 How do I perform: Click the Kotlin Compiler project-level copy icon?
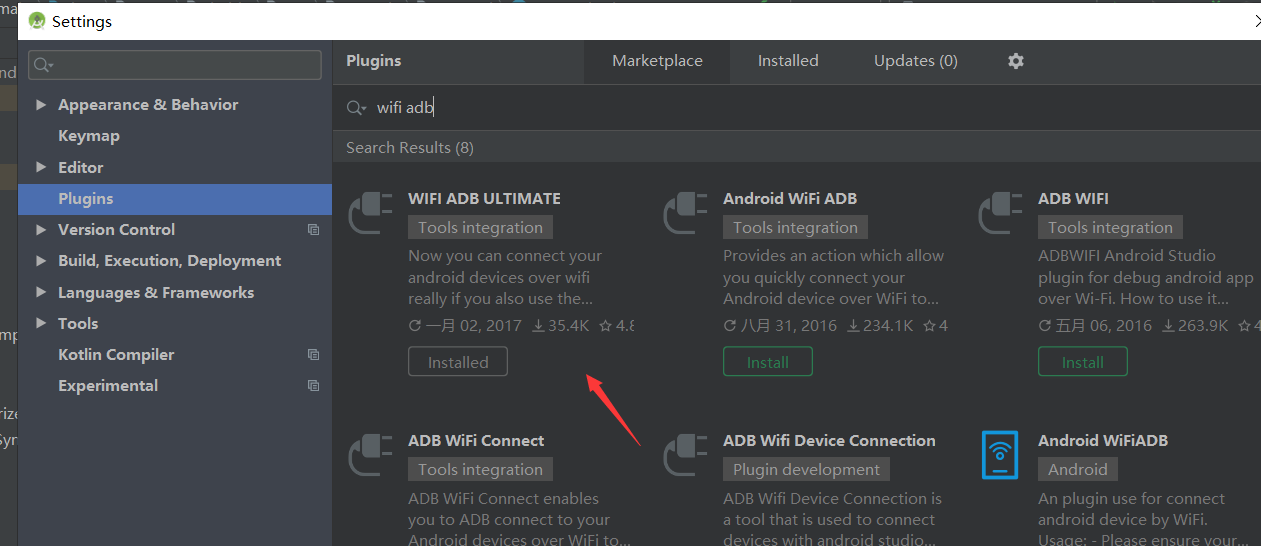[313, 355]
